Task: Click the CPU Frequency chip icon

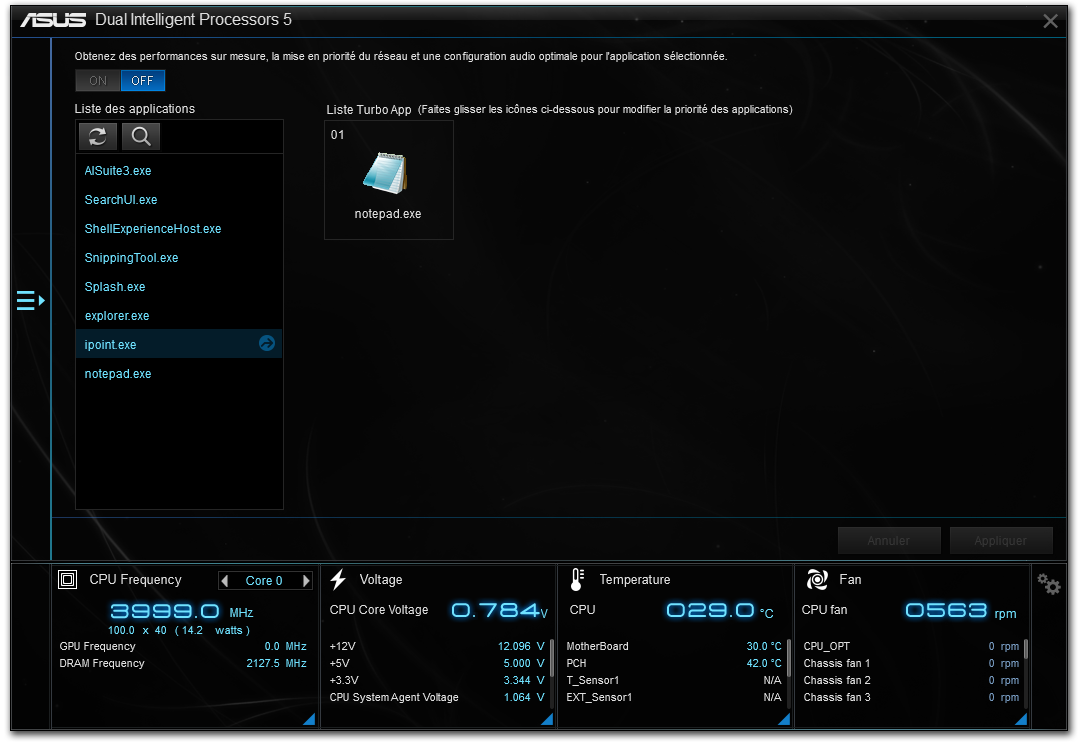Action: coord(68,580)
